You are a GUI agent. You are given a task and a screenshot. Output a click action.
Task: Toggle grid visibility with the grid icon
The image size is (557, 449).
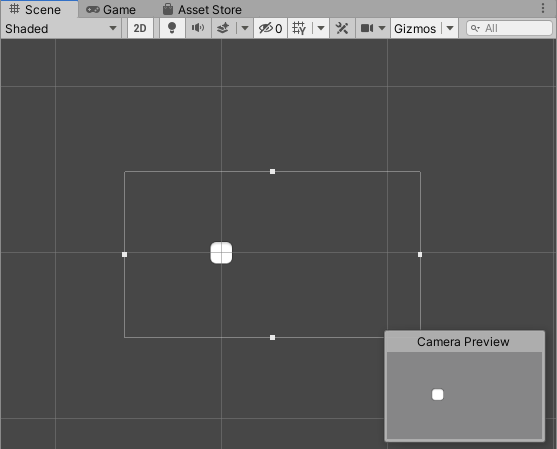(299, 28)
